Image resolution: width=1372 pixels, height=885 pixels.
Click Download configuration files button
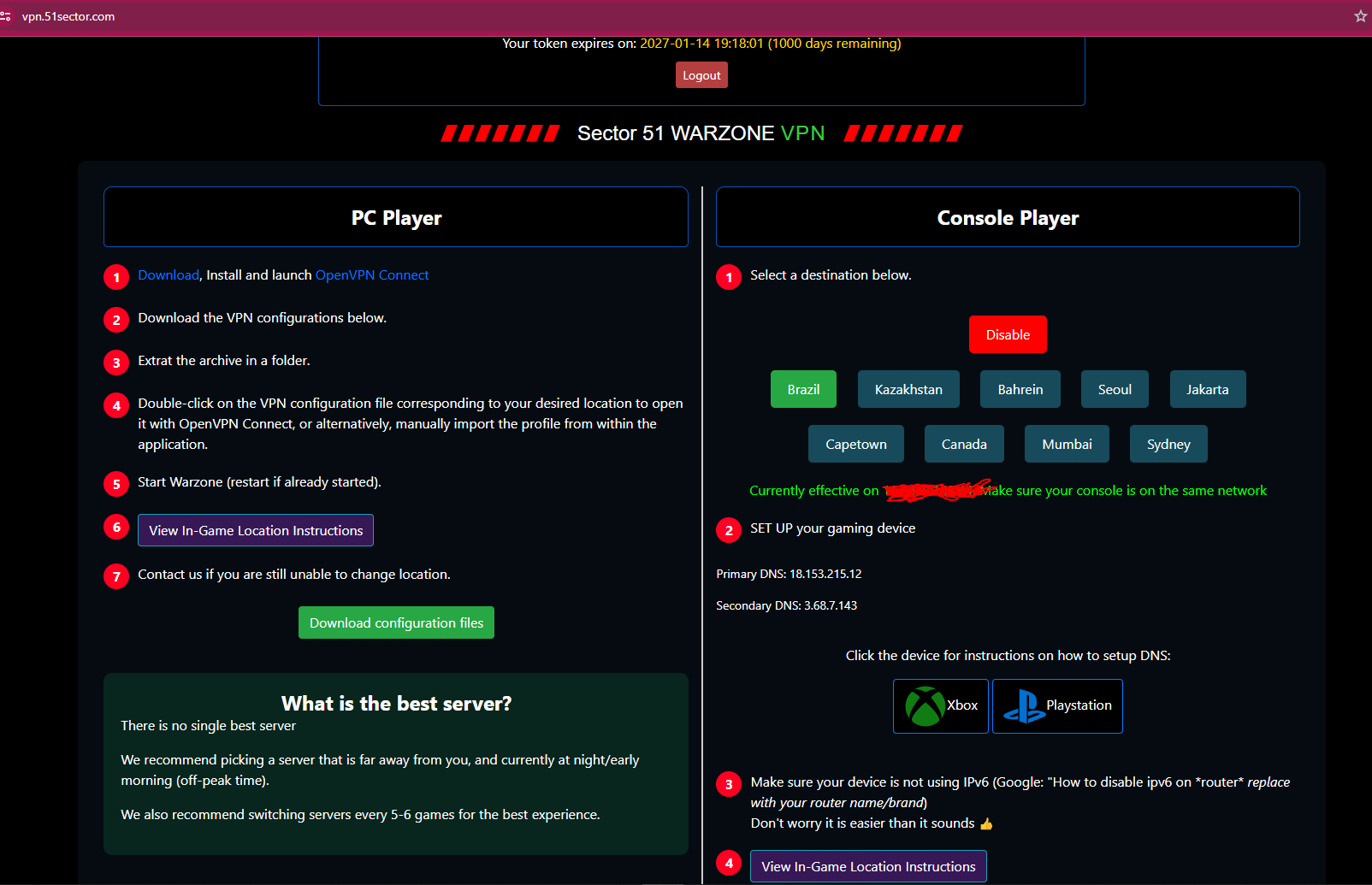396,622
